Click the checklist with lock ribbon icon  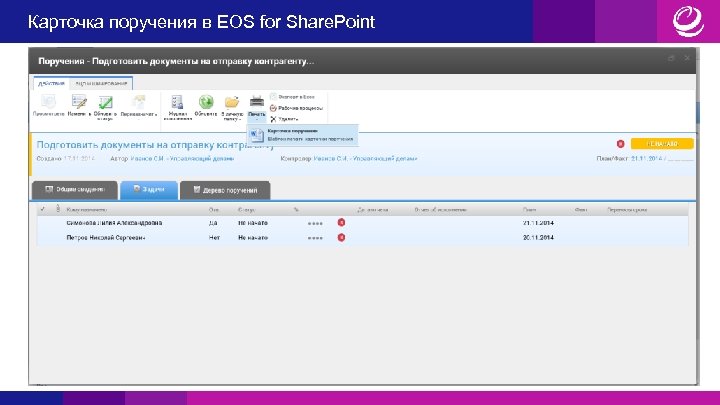(177, 102)
